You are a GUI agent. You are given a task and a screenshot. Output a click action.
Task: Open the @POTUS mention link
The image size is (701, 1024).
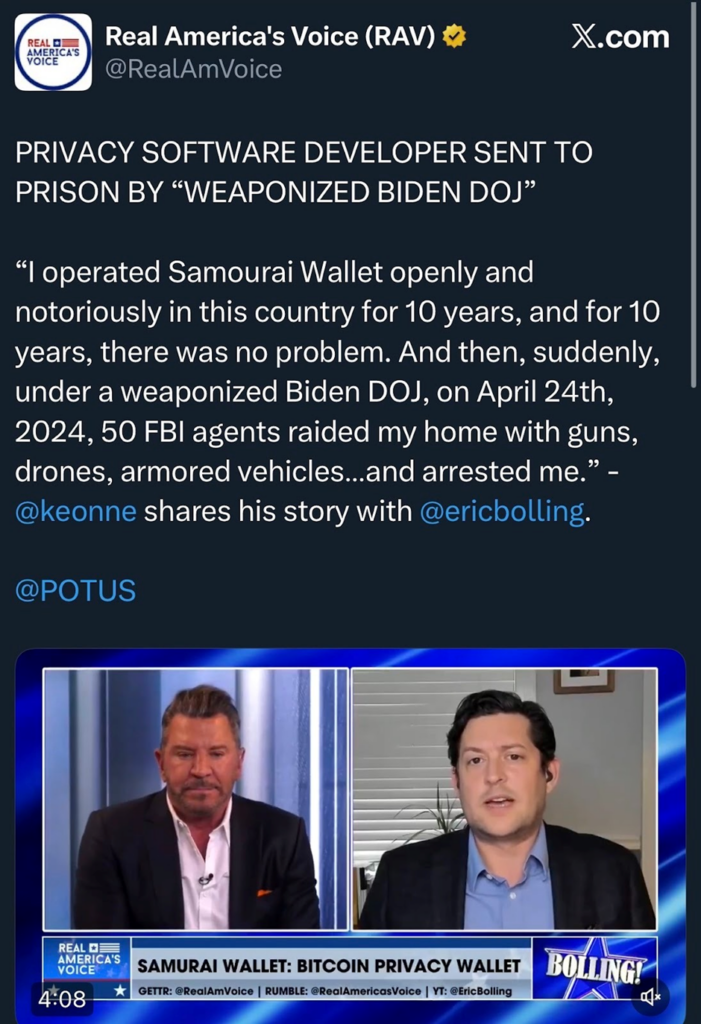pos(75,590)
